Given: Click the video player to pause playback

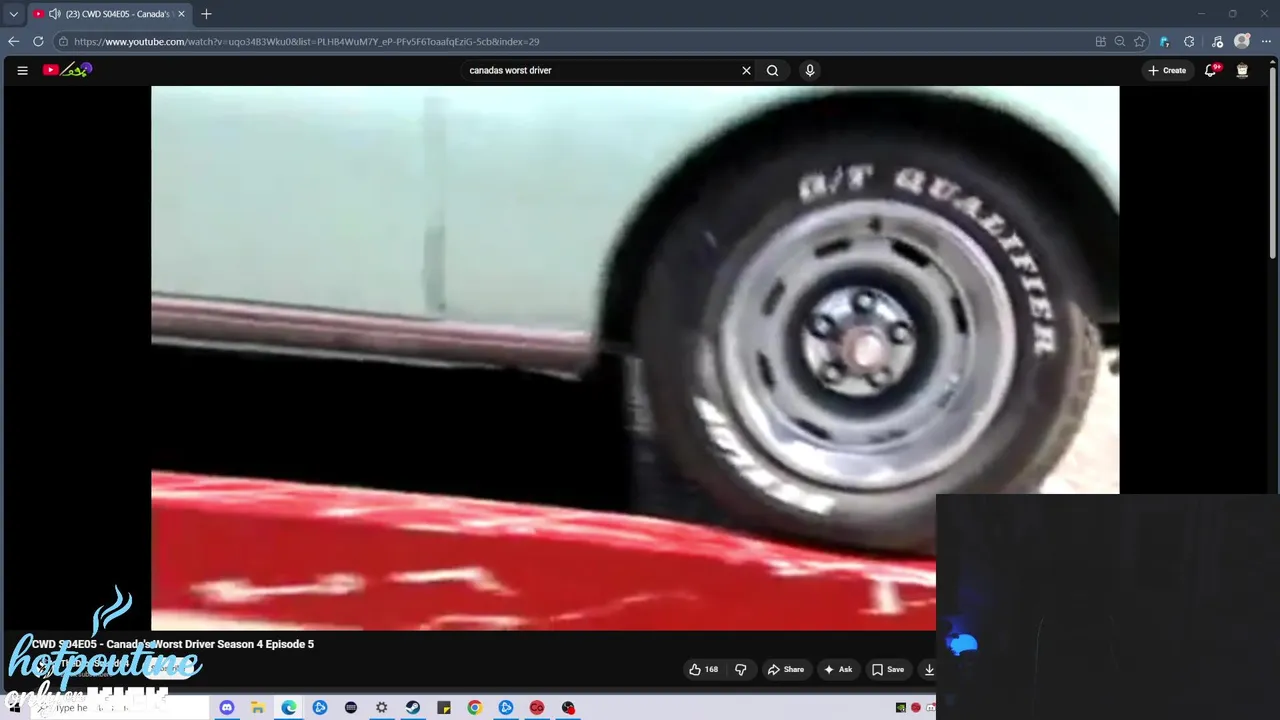Looking at the screenshot, I should [635, 358].
